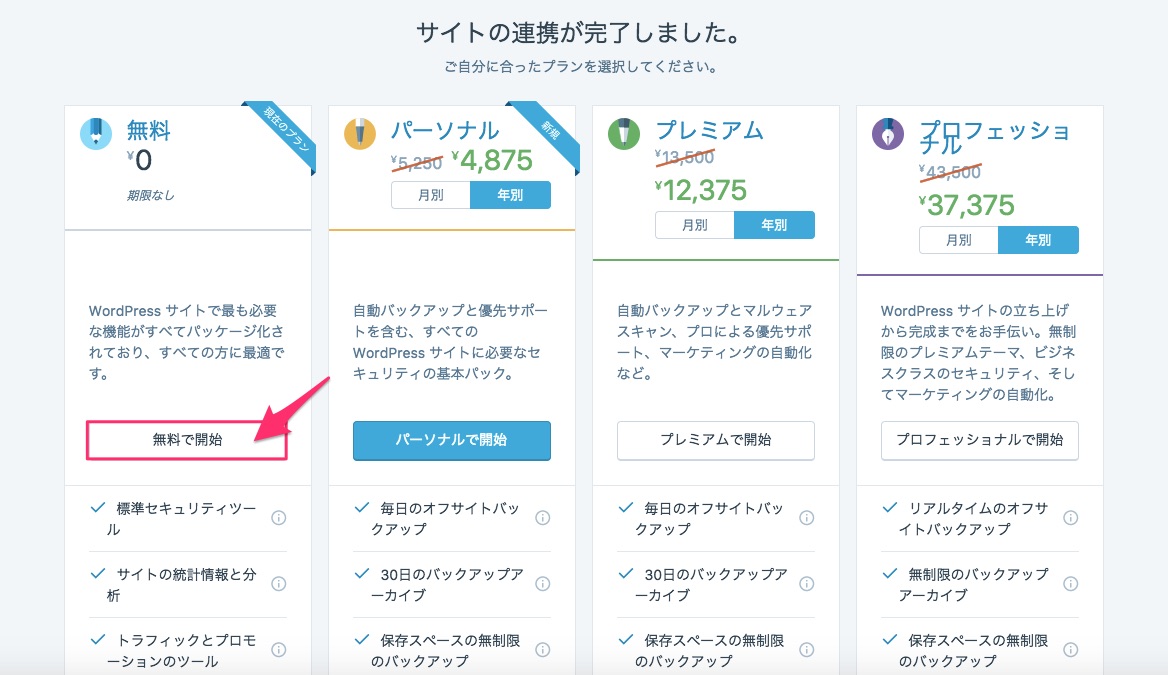Click the Professional feature 無制限のバックアップアーカイブ
Screen dimensions: 1168x675
pyautogui.click(x=973, y=585)
